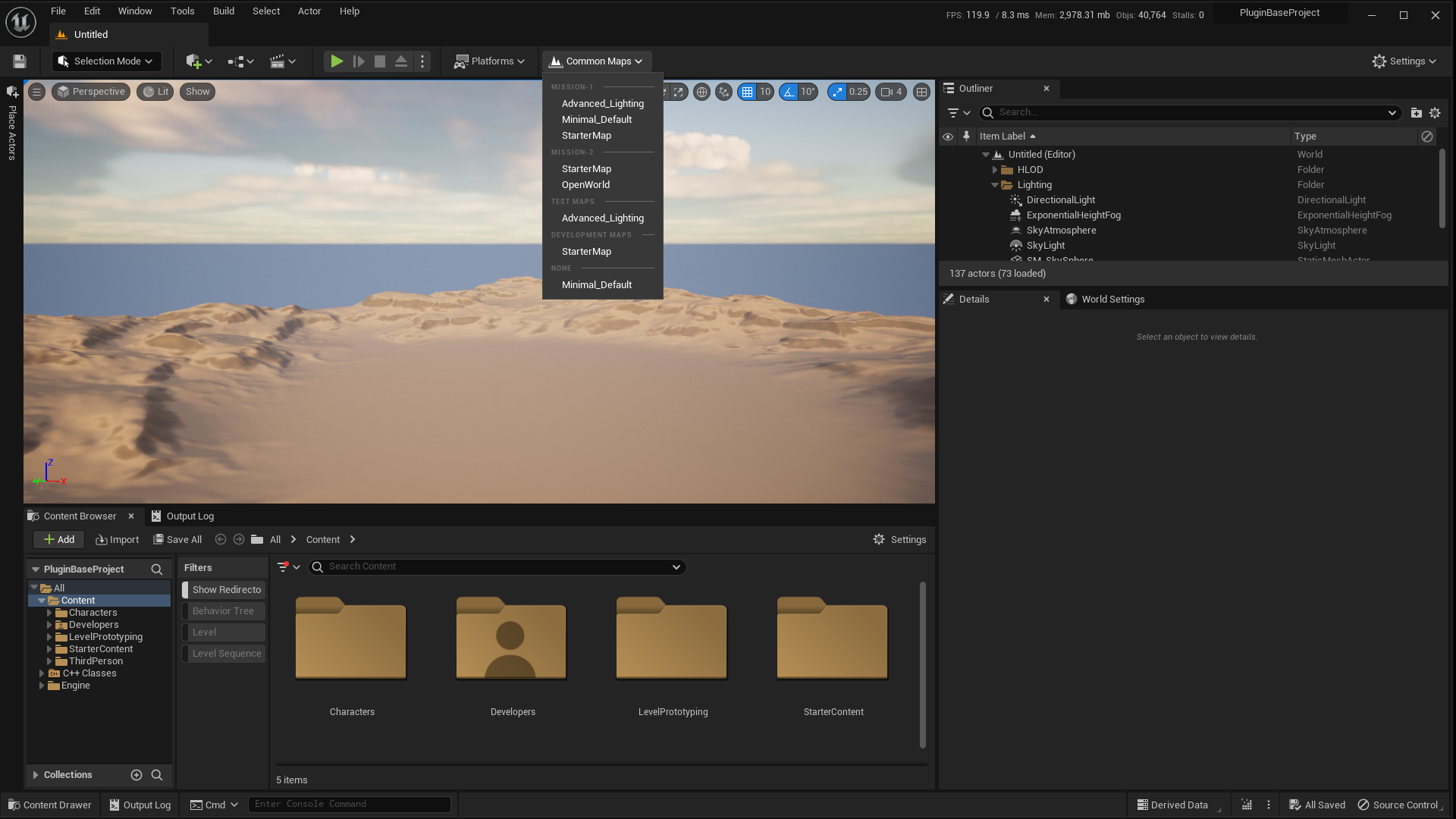Click the Import button in the Content Browser

118,540
